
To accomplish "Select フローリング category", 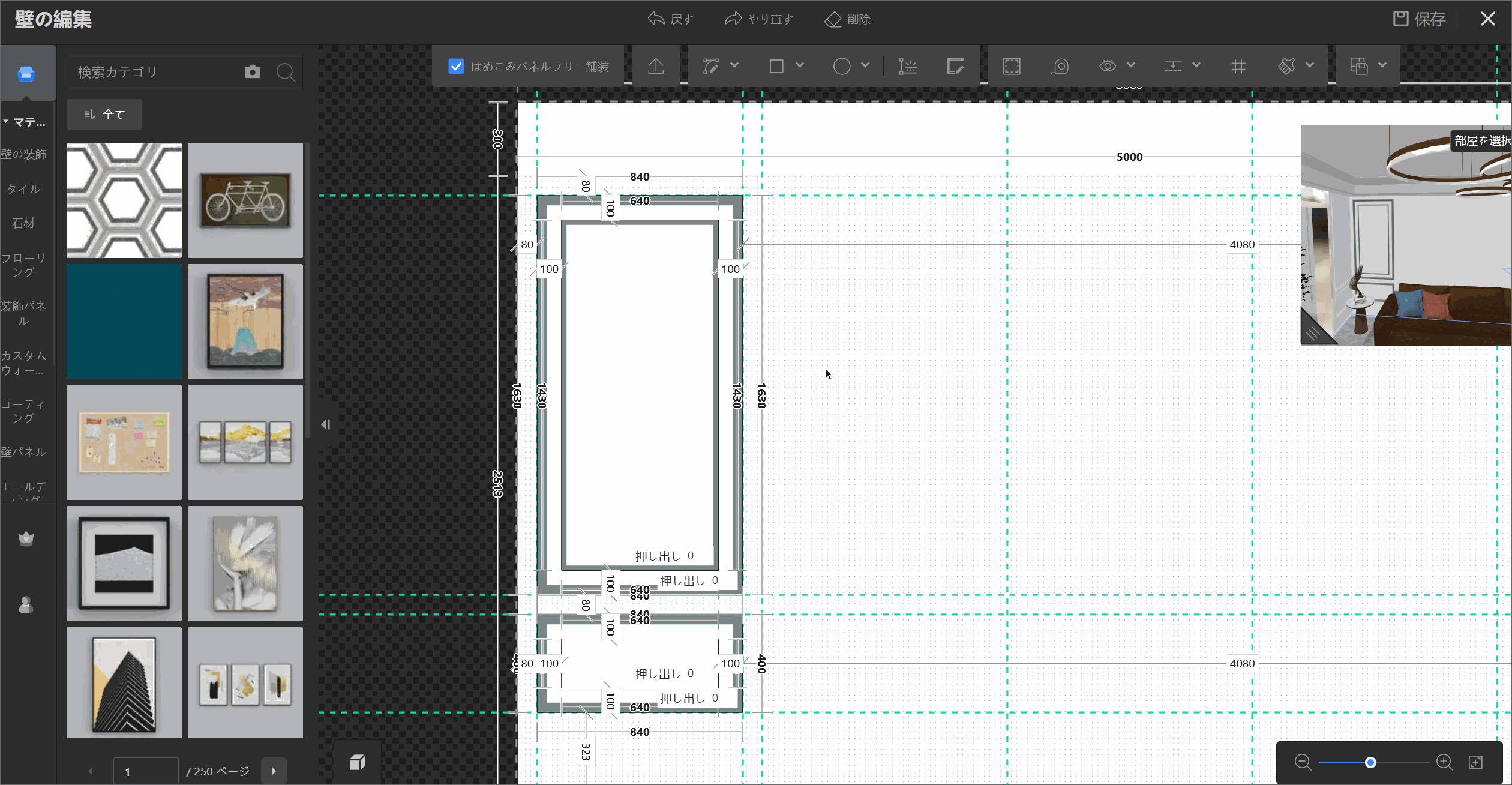I will pyautogui.click(x=24, y=265).
